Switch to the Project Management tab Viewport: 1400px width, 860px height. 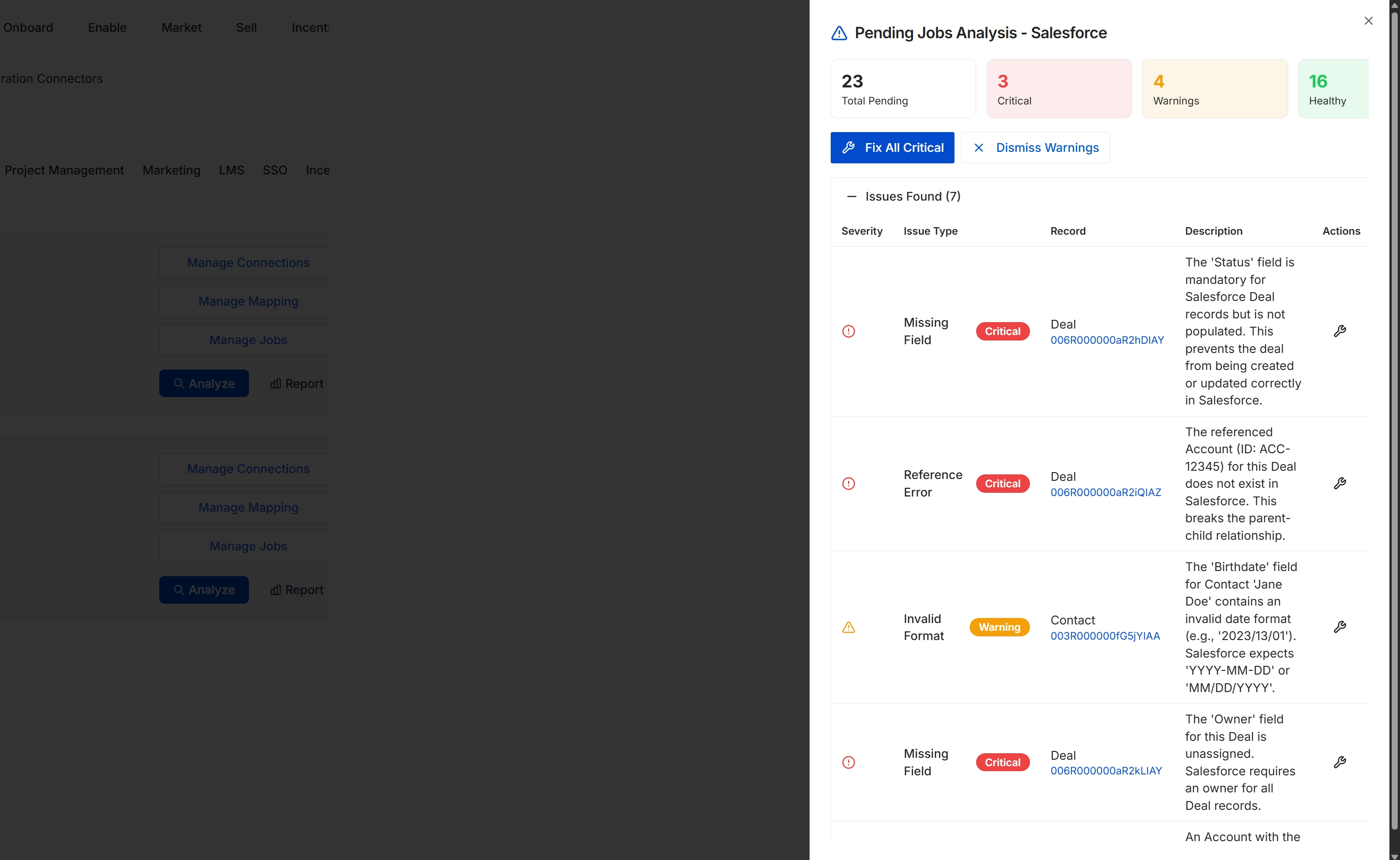pos(64,170)
